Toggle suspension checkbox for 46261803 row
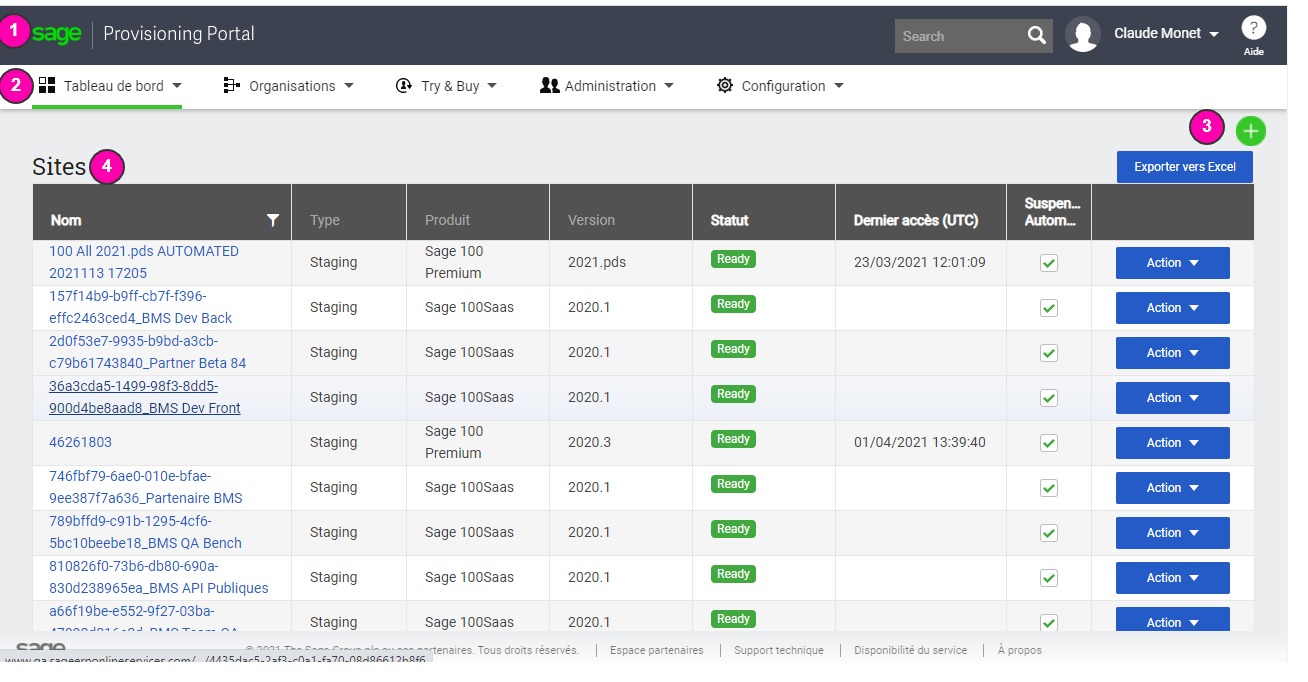 pyautogui.click(x=1049, y=443)
